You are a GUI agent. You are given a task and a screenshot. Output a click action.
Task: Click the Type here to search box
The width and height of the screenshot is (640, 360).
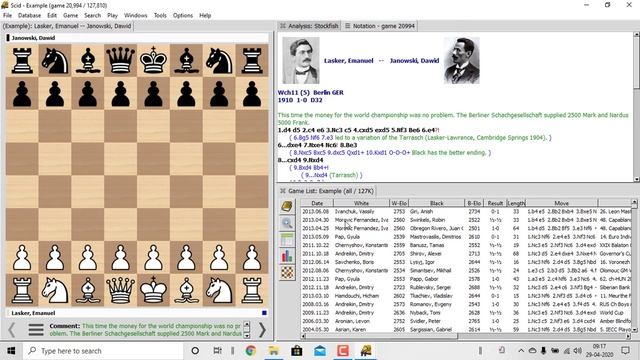(104, 351)
